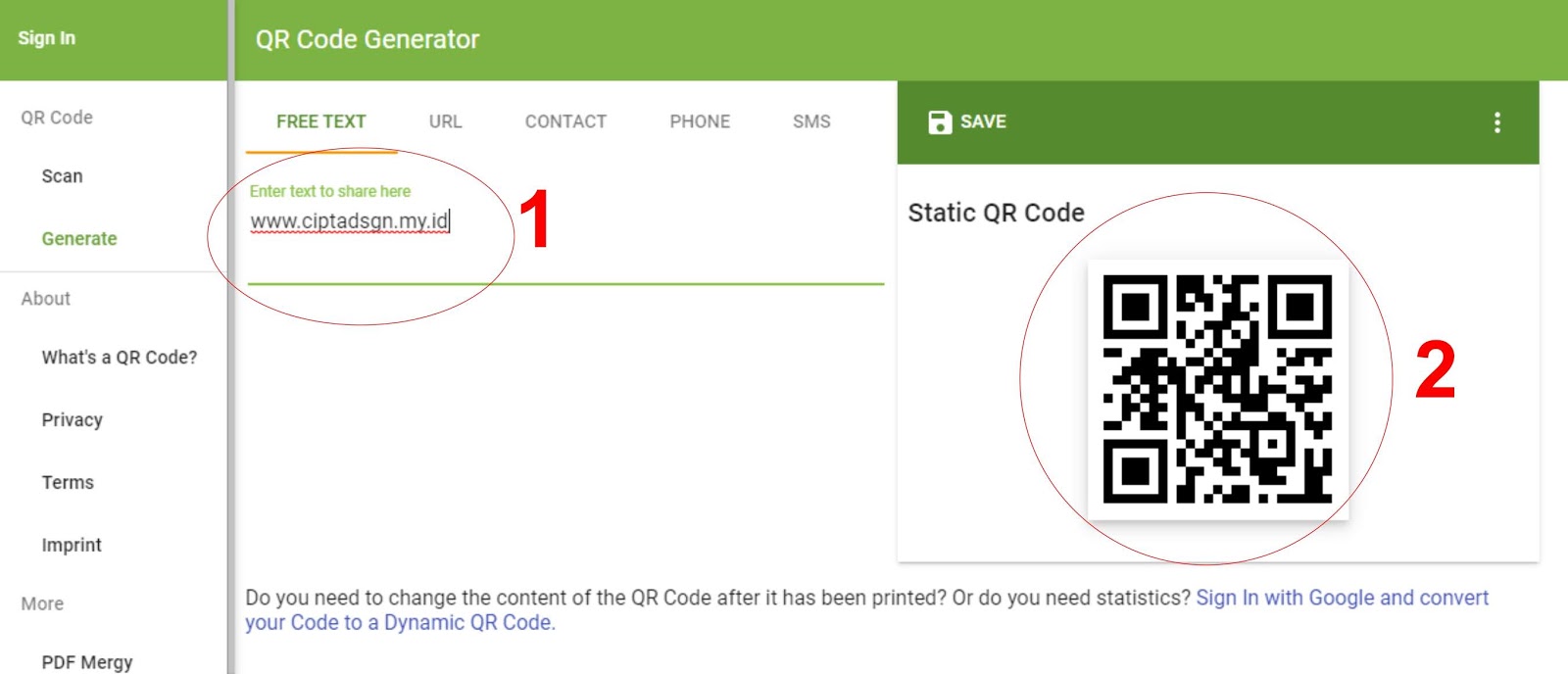
Task: Open the Terms page
Action: (68, 483)
